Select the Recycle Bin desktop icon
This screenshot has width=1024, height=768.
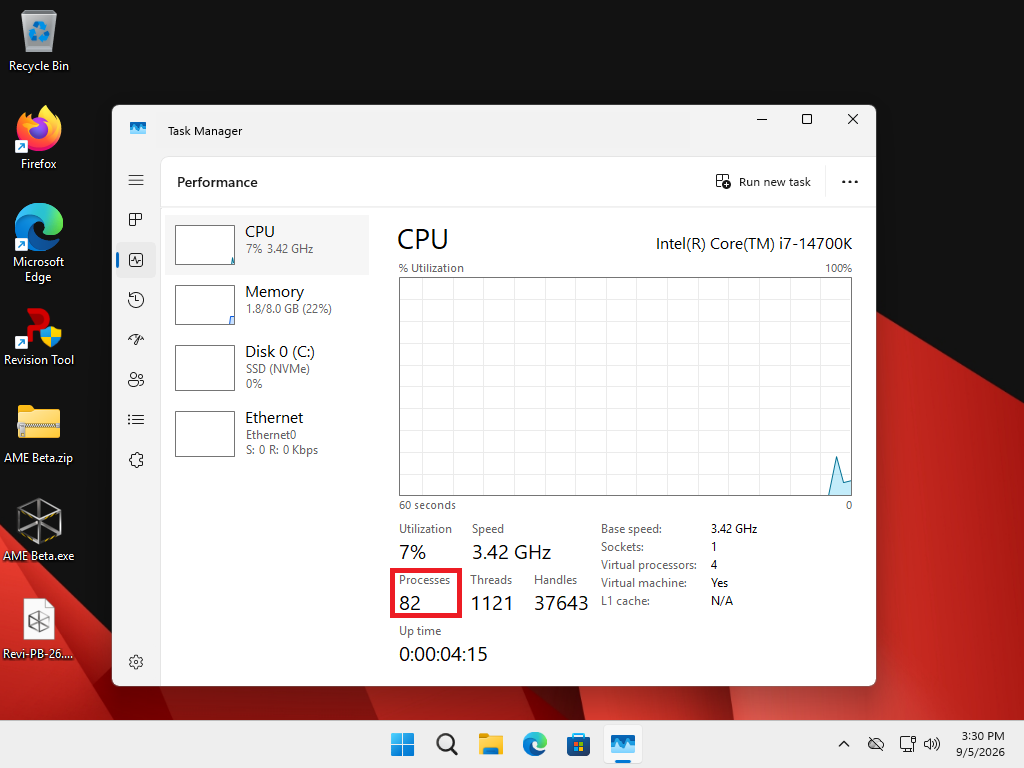pos(39,42)
